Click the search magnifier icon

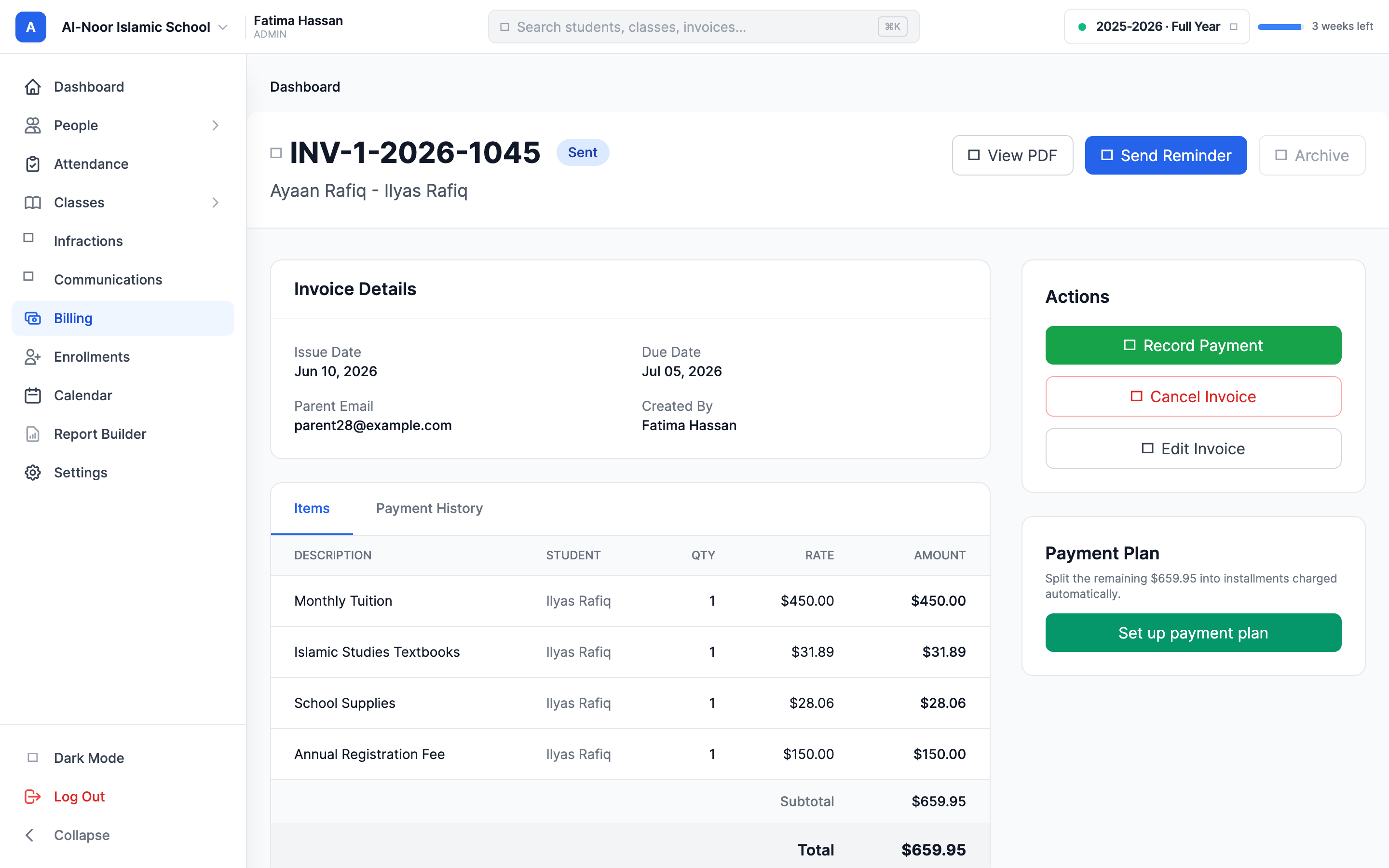click(504, 27)
